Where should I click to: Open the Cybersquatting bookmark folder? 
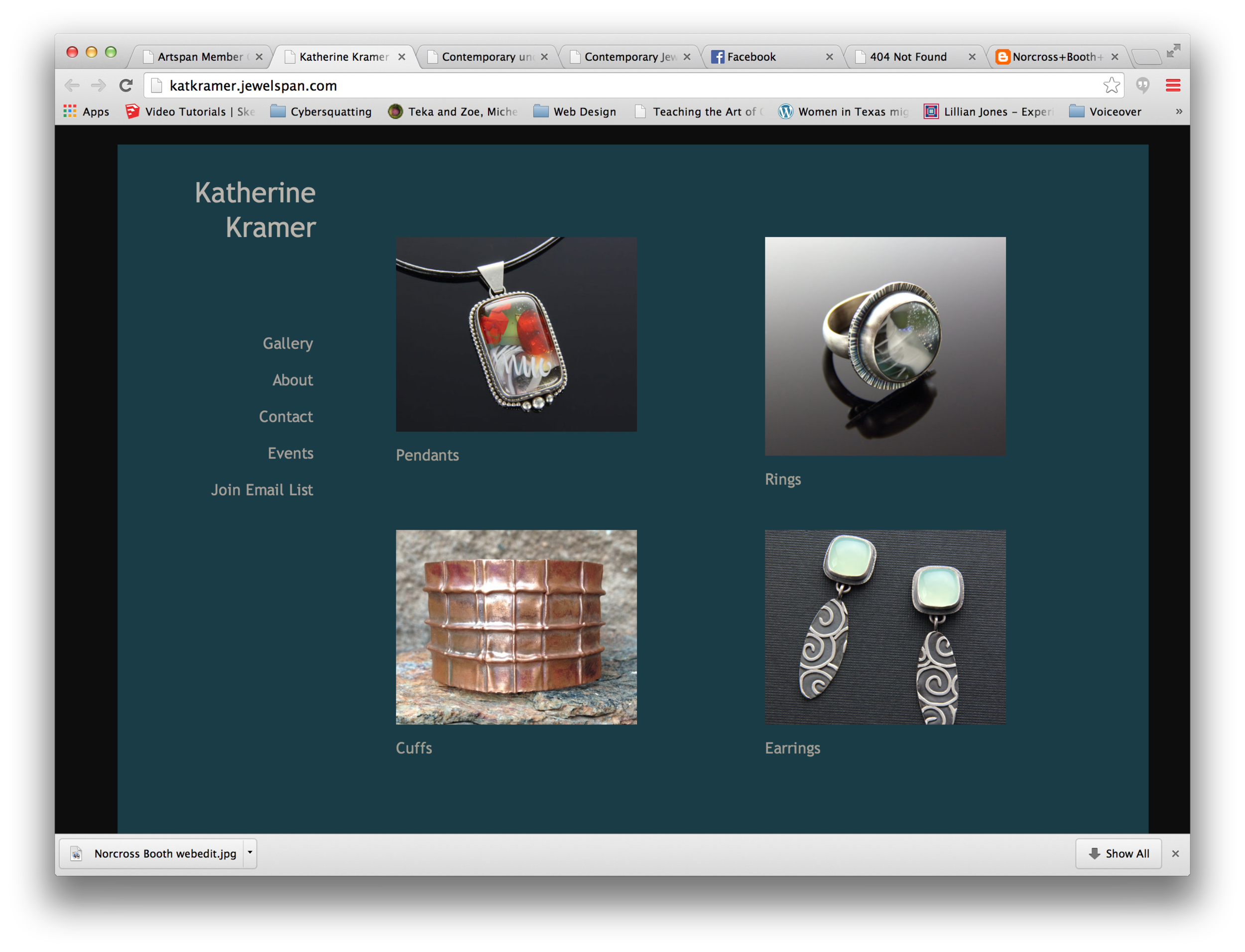click(x=321, y=112)
